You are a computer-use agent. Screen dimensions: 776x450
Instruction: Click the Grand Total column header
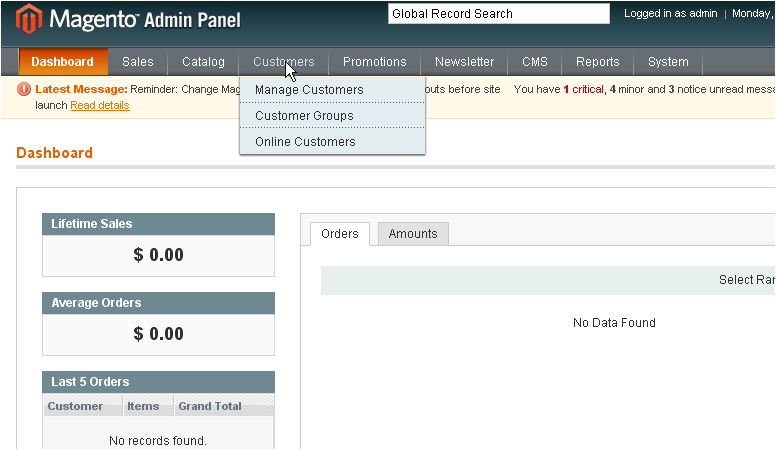[x=224, y=406]
